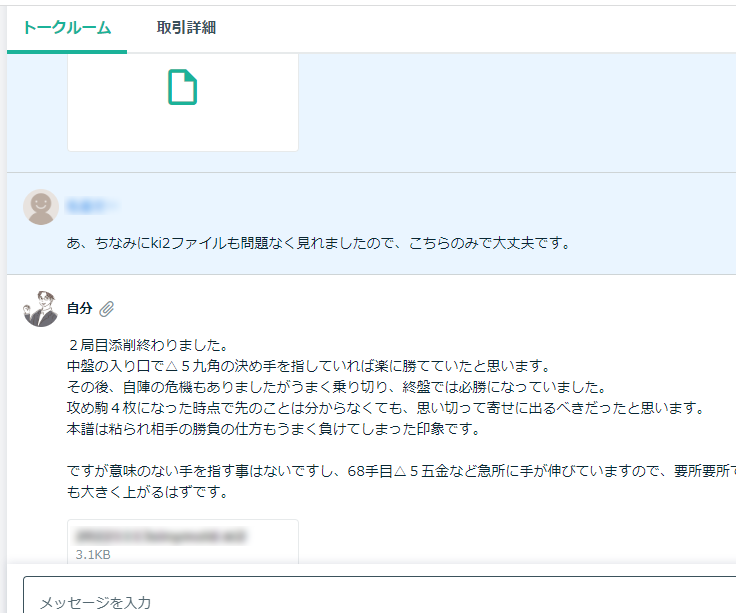Focus the メッセージを入力 message field
Image resolution: width=736 pixels, height=613 pixels.
[x=379, y=595]
